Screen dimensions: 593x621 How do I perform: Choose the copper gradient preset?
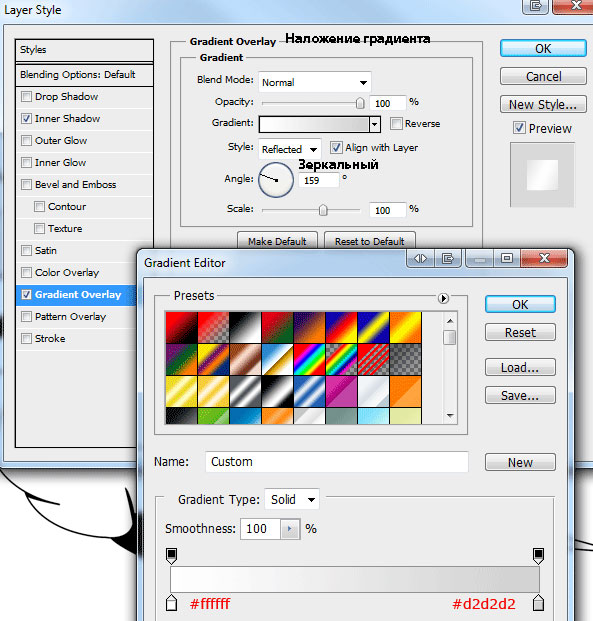pyautogui.click(x=246, y=359)
